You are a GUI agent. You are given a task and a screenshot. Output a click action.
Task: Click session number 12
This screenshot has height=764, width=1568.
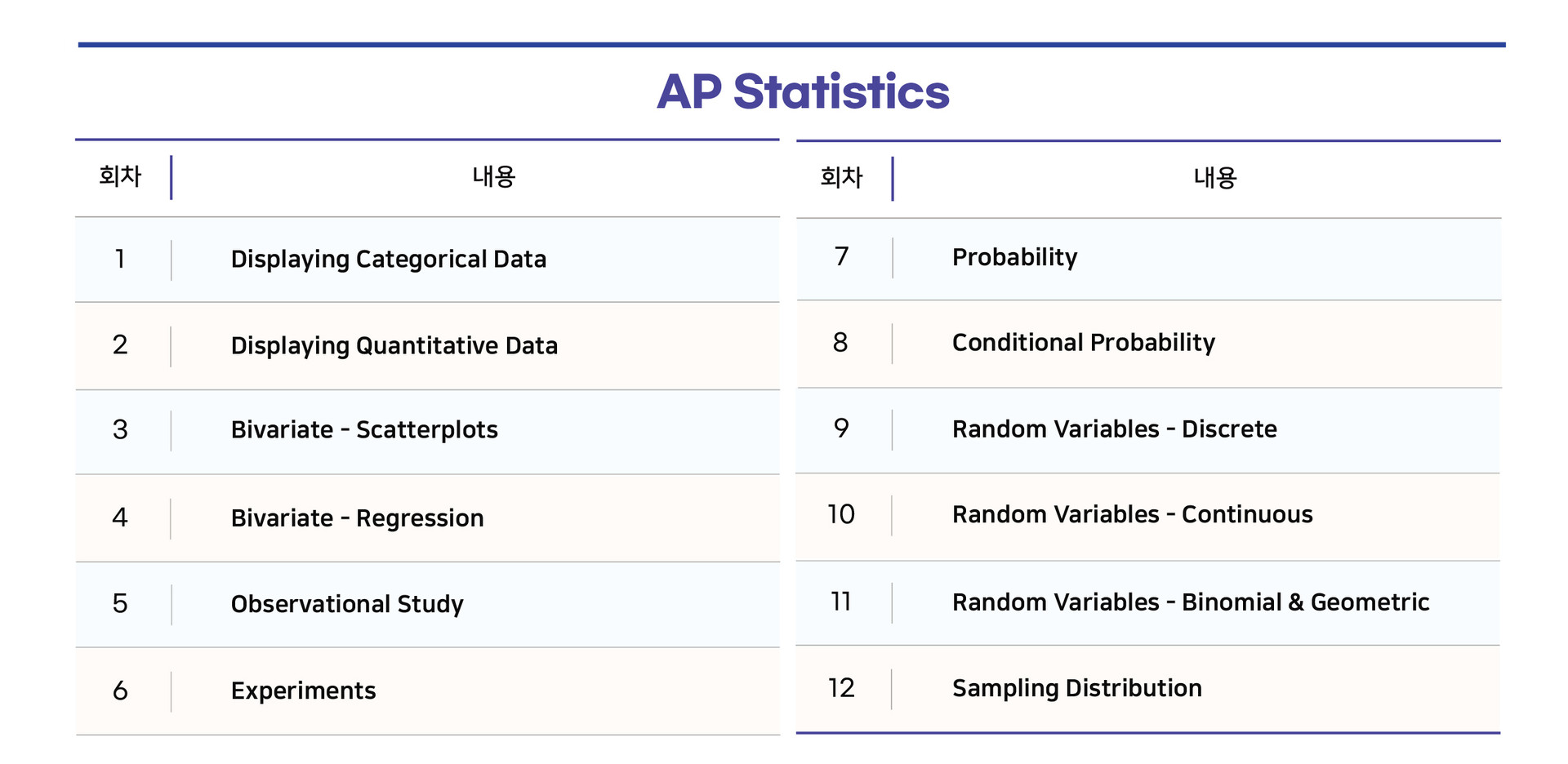pyautogui.click(x=841, y=688)
